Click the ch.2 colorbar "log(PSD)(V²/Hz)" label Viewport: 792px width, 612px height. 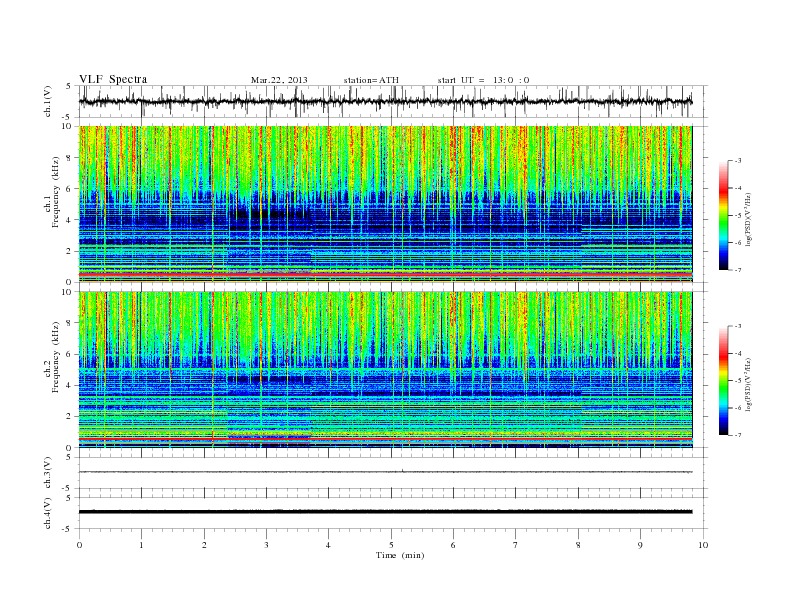click(748, 384)
